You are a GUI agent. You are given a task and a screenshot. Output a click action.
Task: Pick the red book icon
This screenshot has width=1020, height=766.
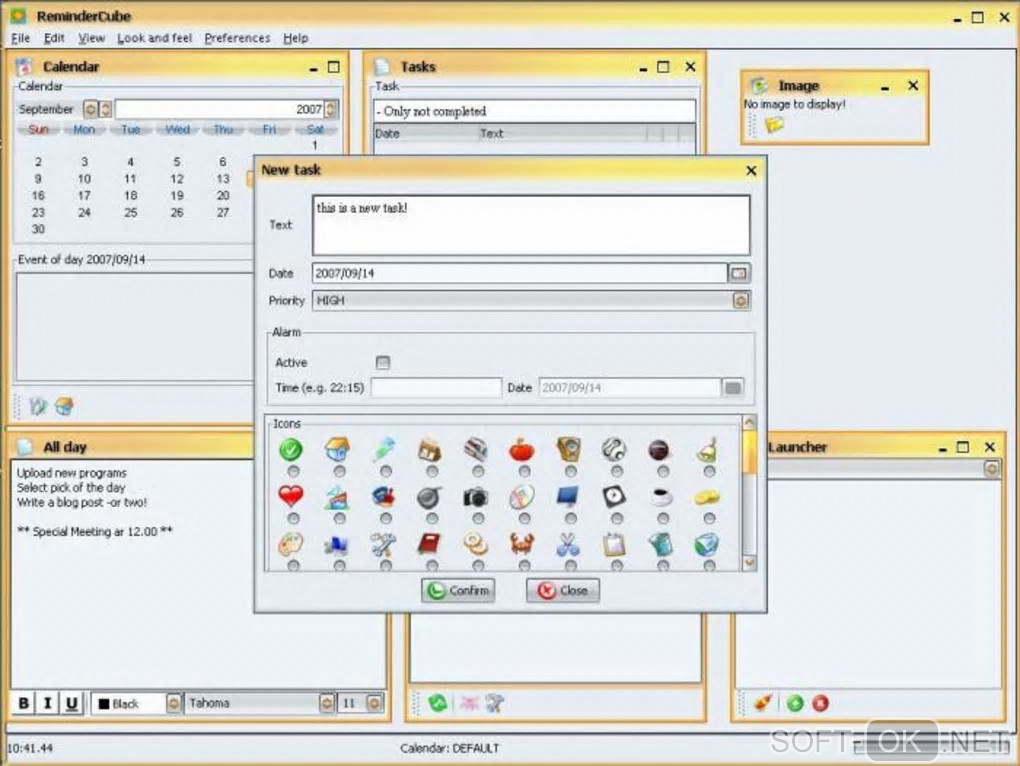click(429, 544)
